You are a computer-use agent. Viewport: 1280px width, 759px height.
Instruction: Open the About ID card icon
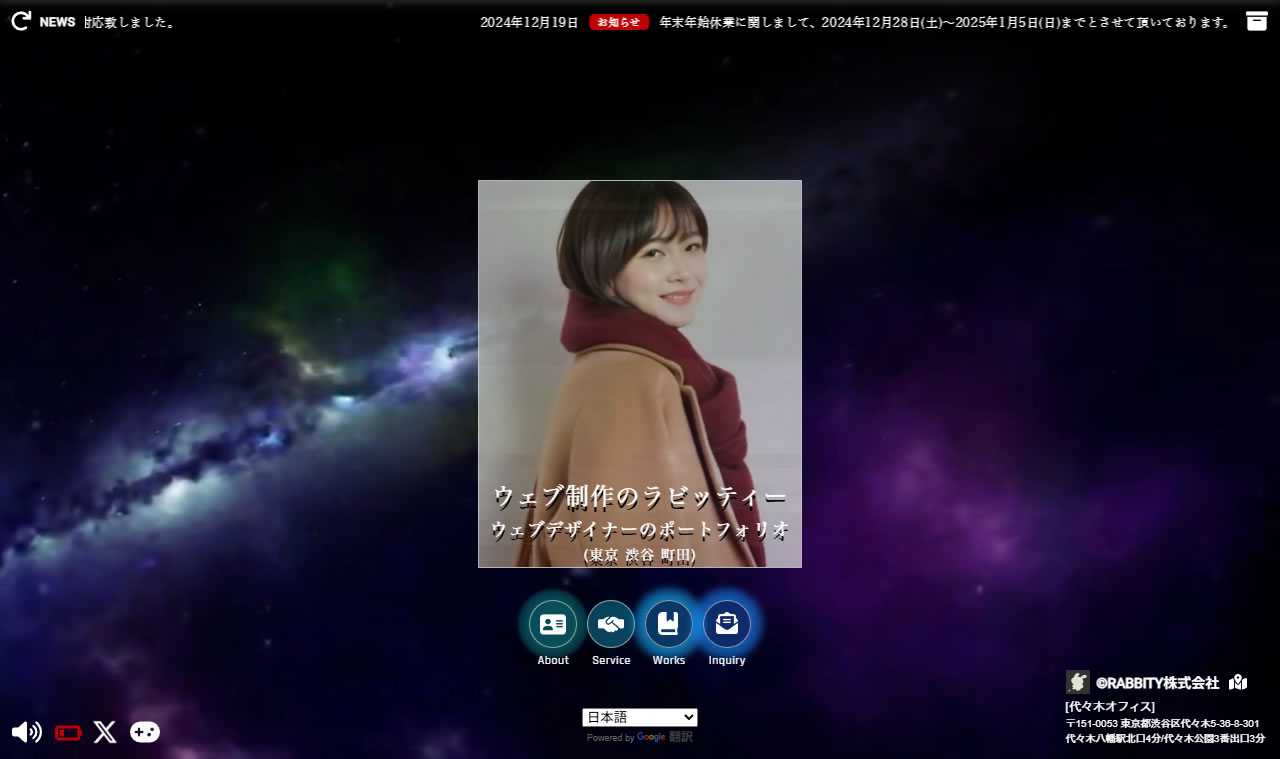tap(553, 624)
